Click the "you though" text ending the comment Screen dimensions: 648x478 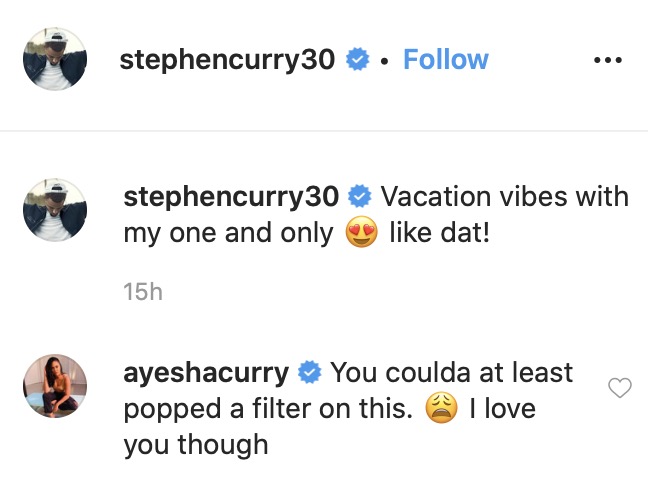click(196, 445)
